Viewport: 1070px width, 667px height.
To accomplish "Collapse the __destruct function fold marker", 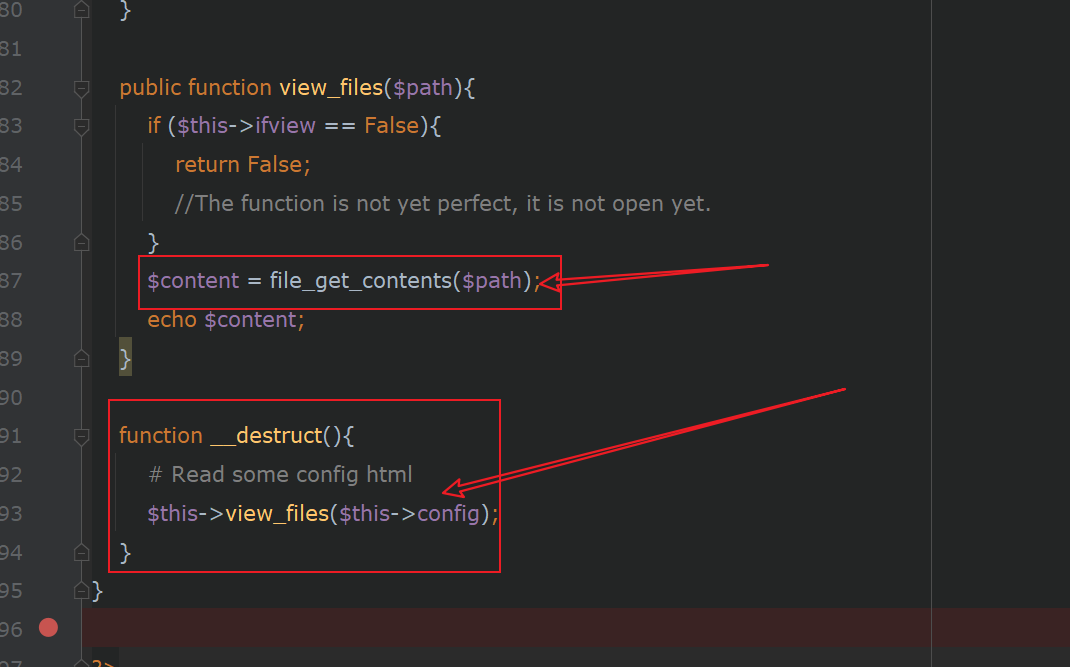I will [x=81, y=437].
